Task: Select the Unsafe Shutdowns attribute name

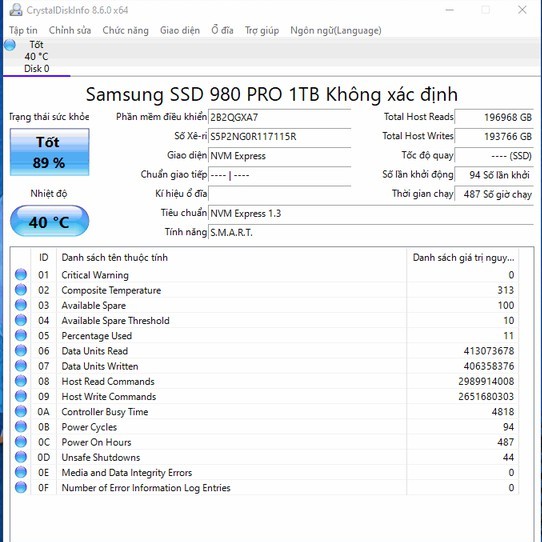Action: tap(101, 457)
